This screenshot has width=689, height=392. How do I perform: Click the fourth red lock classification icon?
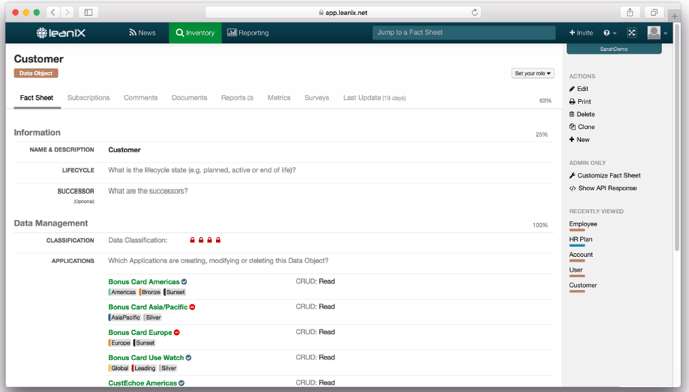click(218, 240)
